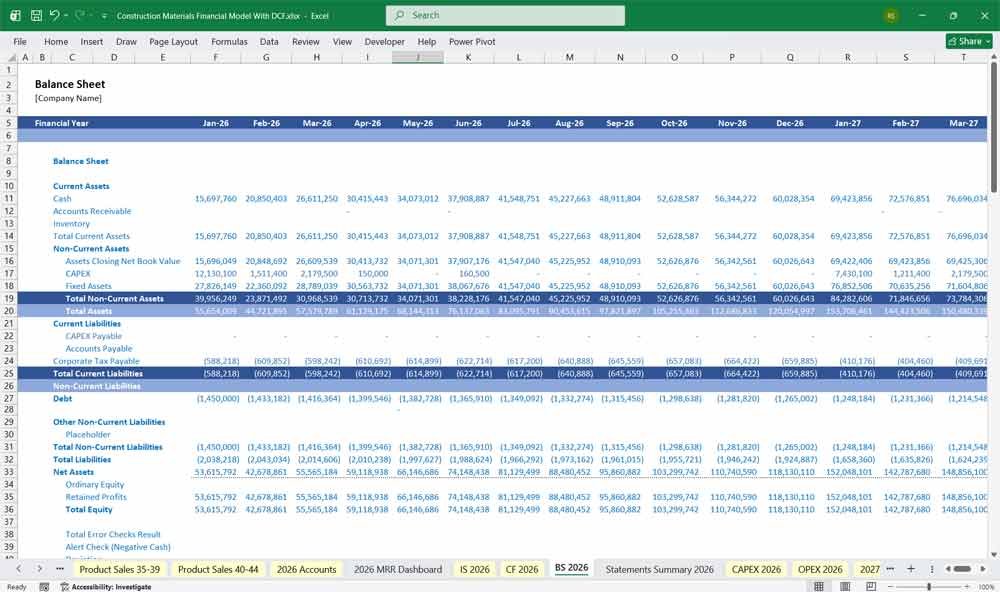Click the Excel app icon in title bar
Screen dimensions: 1000x592
click(x=15, y=15)
